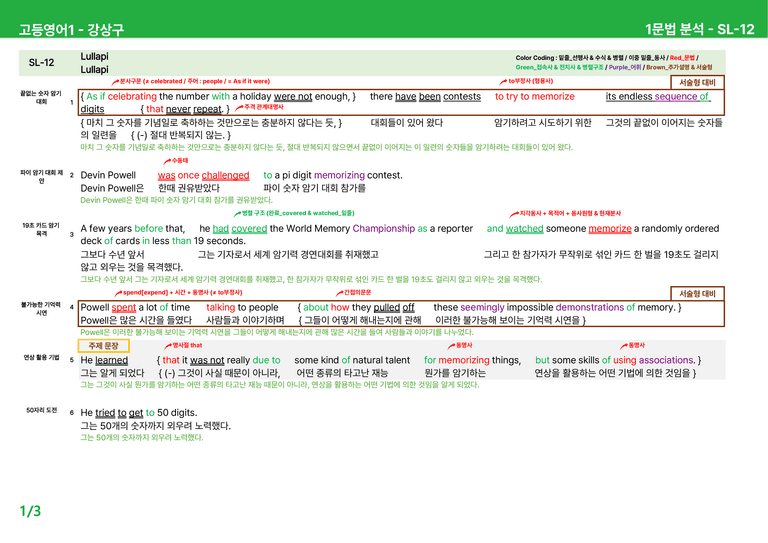Click the 서술형 대비 box above sentence 1
This screenshot has height=543, width=768.
click(697, 82)
